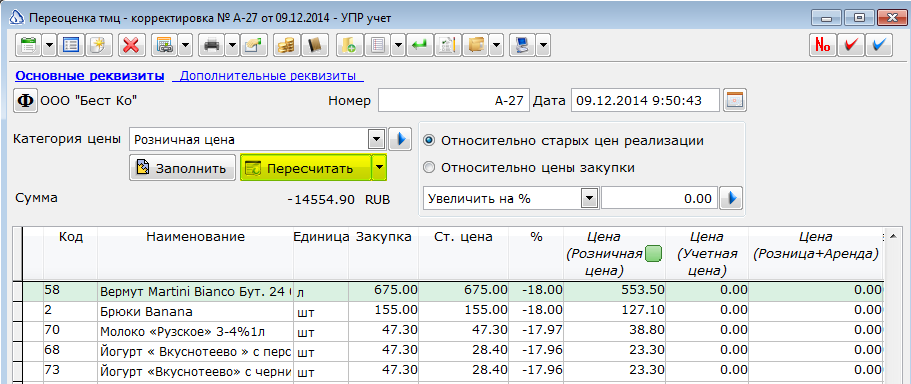911x384 pixels.
Task: Click the printer icon
Action: 211,45
